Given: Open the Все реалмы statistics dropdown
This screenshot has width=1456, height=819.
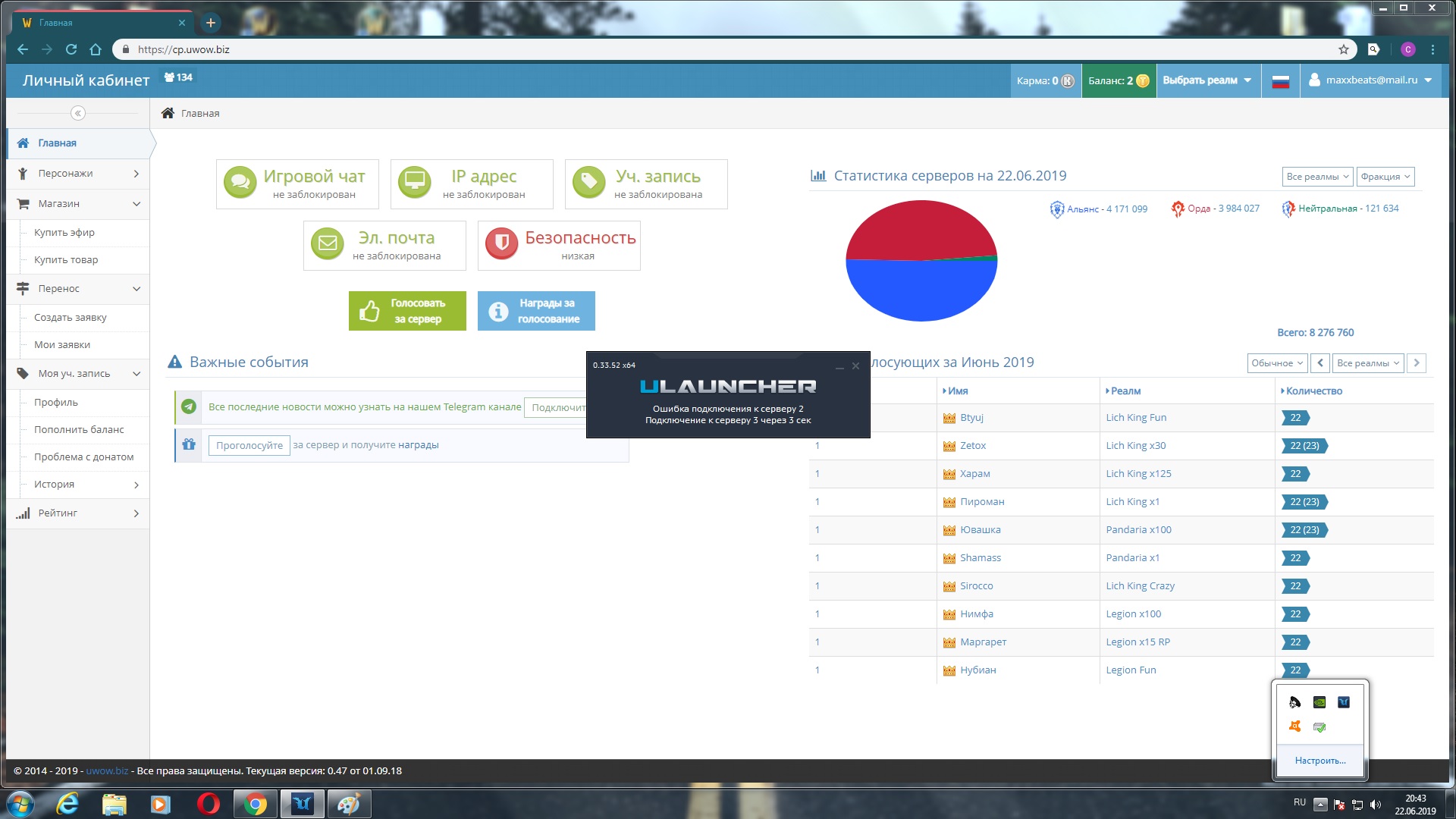Looking at the screenshot, I should point(1317,177).
